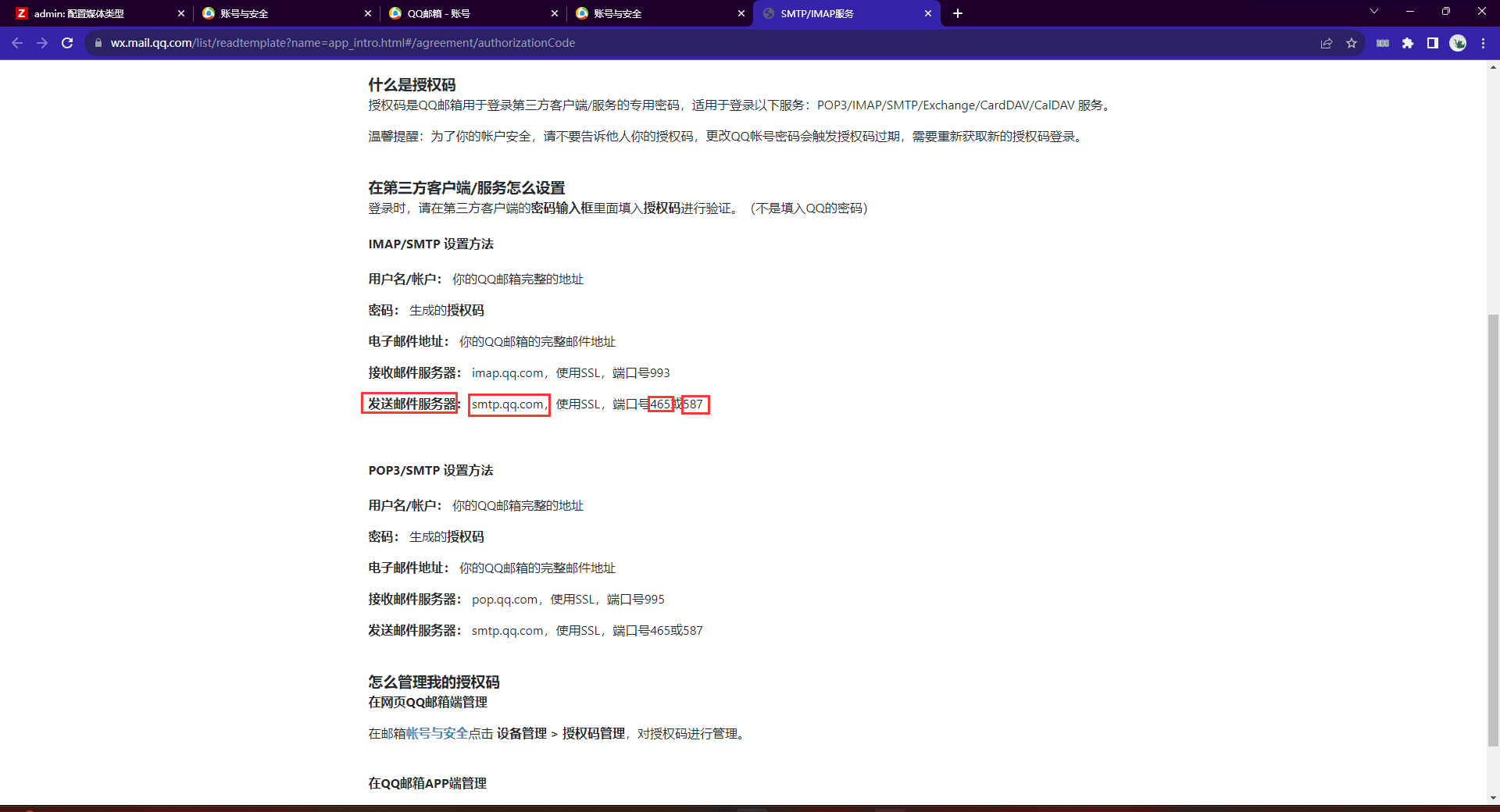Image resolution: width=1500 pixels, height=812 pixels.
Task: Click port 587 in IMAP section
Action: [693, 404]
